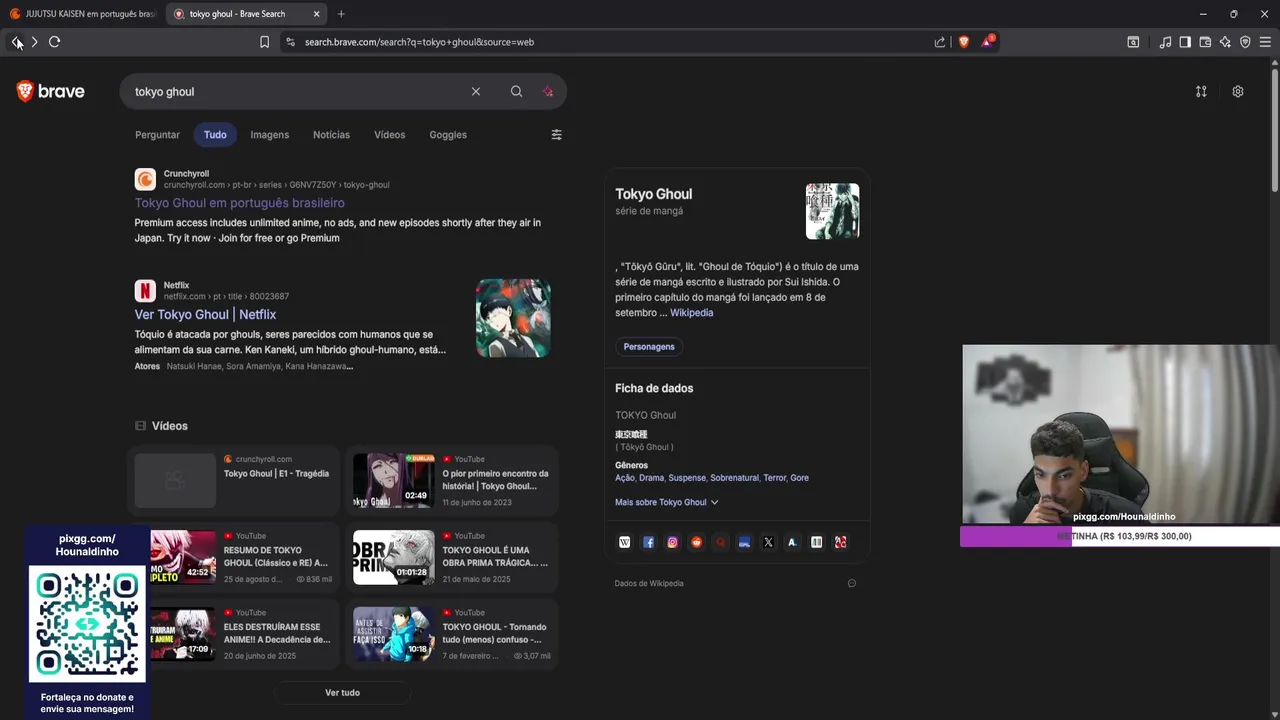View site information next to URL
Viewport: 1280px width, 720px height.
click(x=291, y=42)
